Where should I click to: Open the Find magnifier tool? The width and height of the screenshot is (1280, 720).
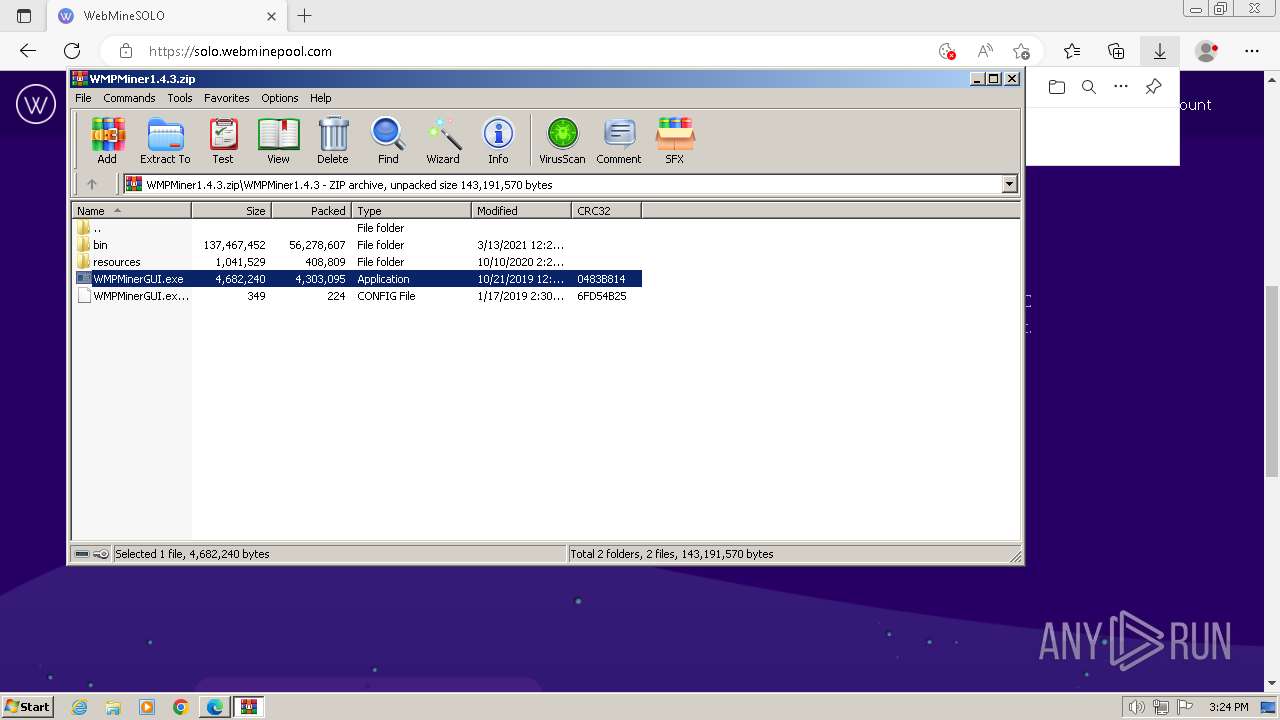(388, 140)
